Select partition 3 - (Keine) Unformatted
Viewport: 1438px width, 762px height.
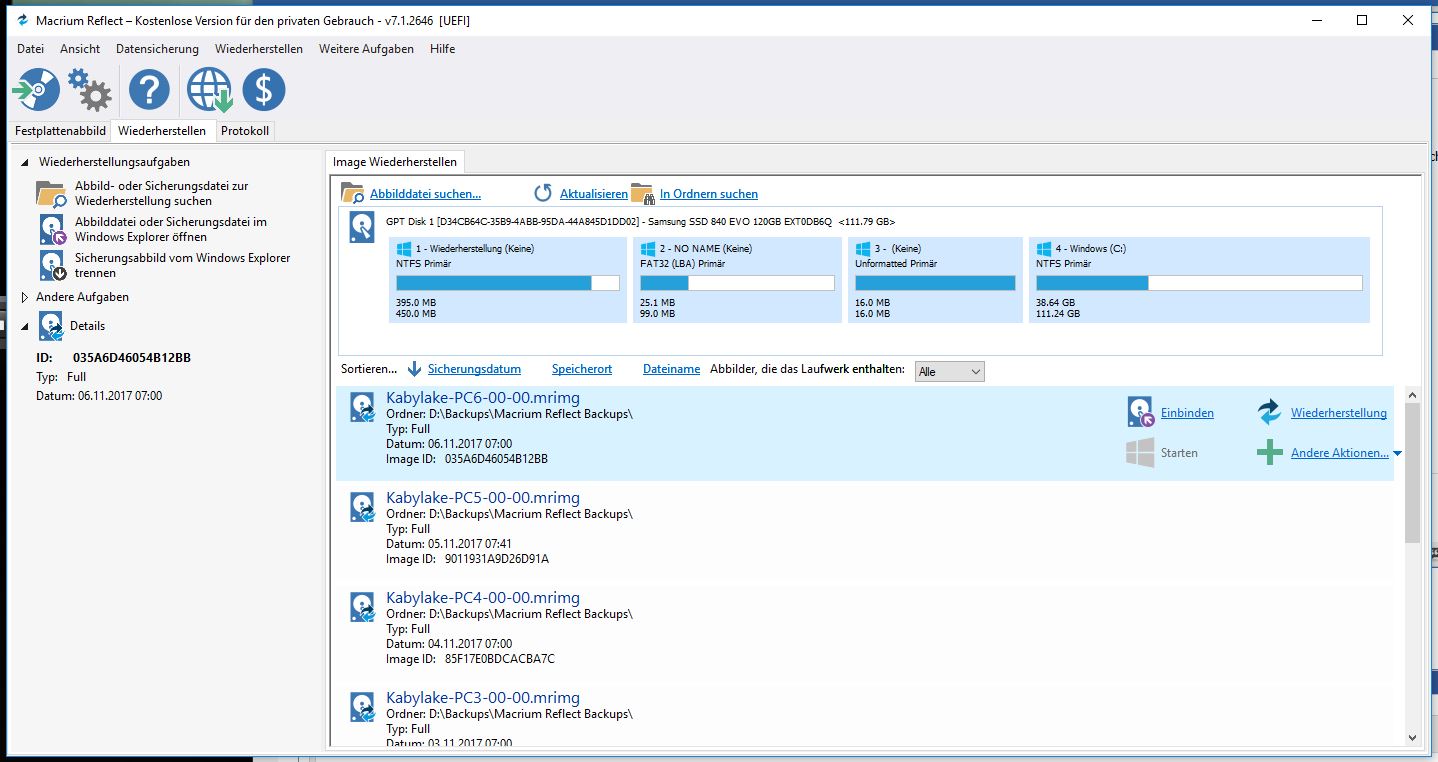click(935, 280)
